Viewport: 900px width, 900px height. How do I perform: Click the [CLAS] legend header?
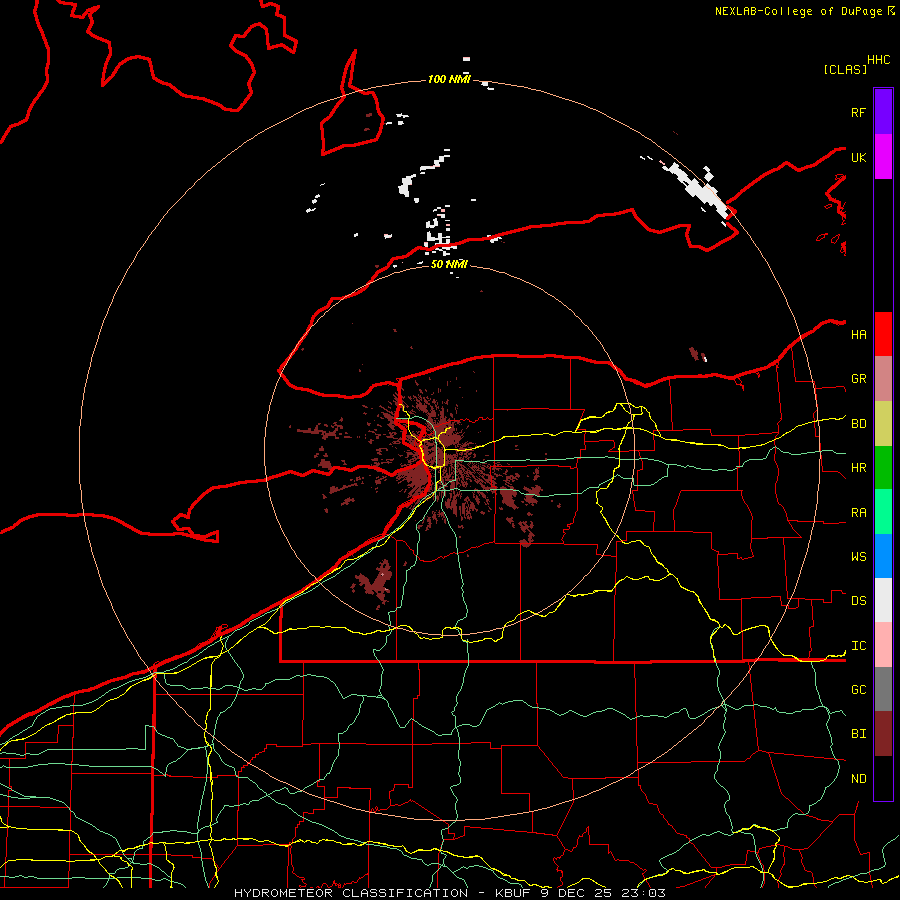pyautogui.click(x=845, y=69)
